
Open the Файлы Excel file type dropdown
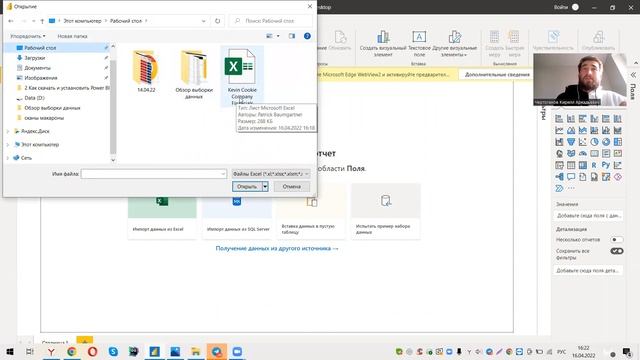pyautogui.click(x=271, y=174)
